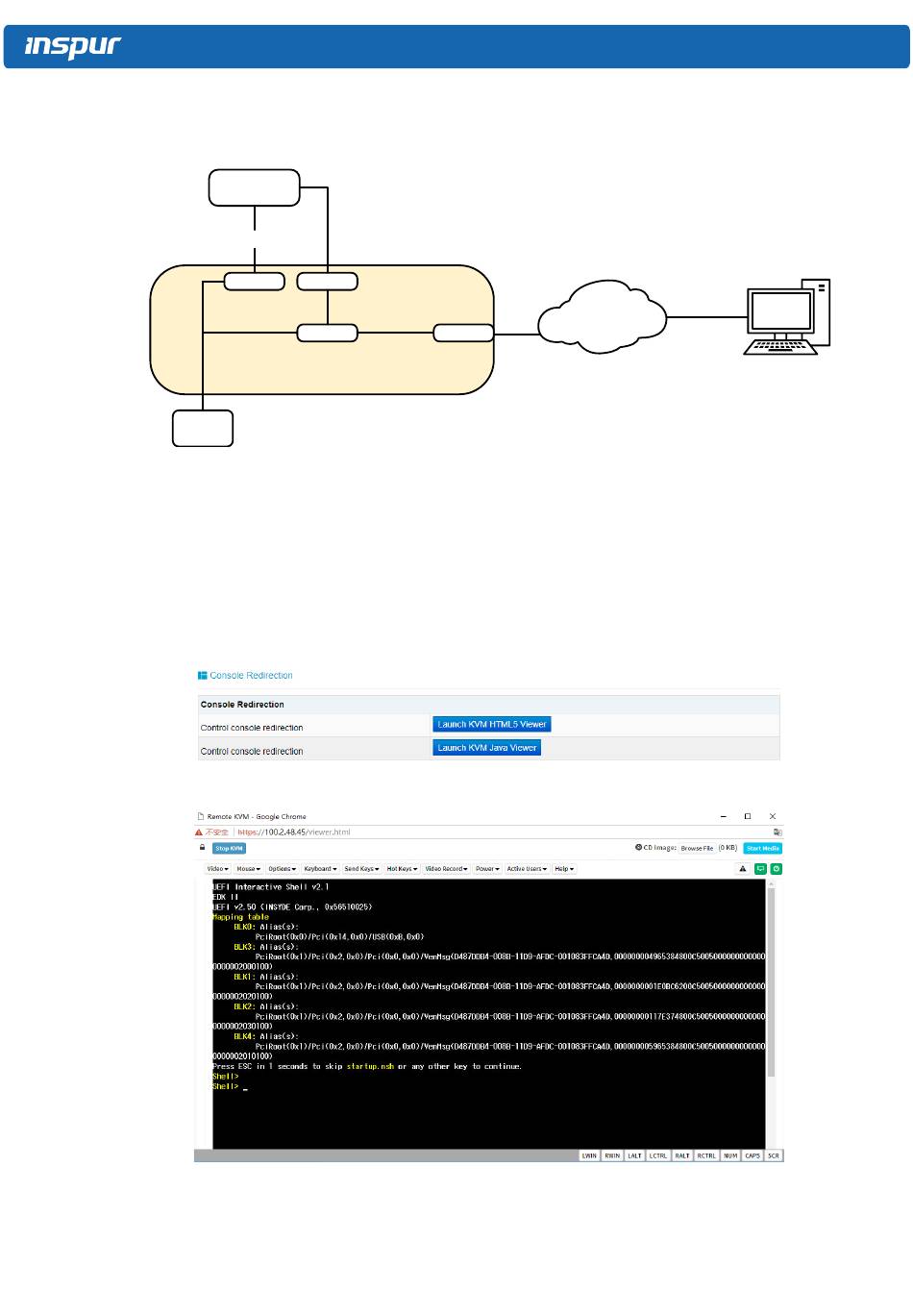Click the Inspur logo in header
Image resolution: width=913 pixels, height=1316 pixels.
[73, 46]
